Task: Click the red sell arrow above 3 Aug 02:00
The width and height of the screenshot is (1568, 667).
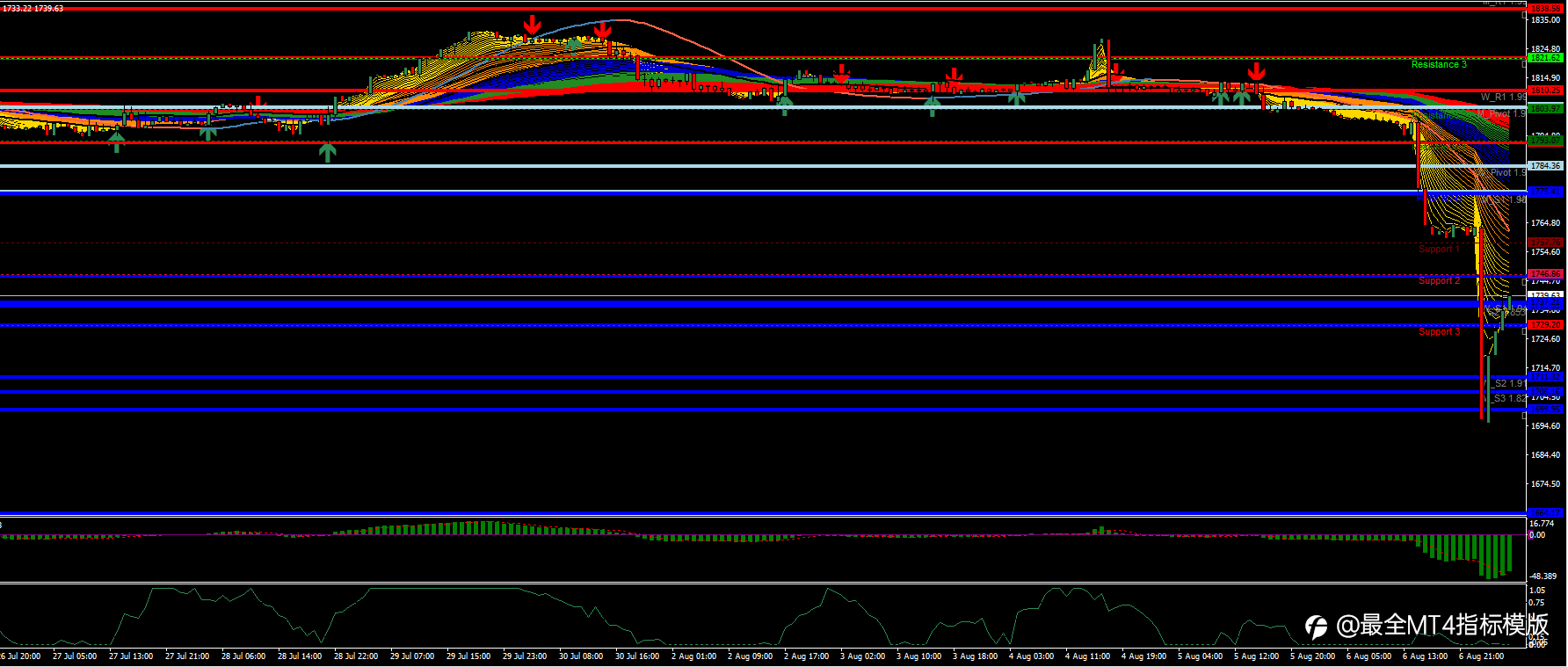Action: (x=842, y=74)
